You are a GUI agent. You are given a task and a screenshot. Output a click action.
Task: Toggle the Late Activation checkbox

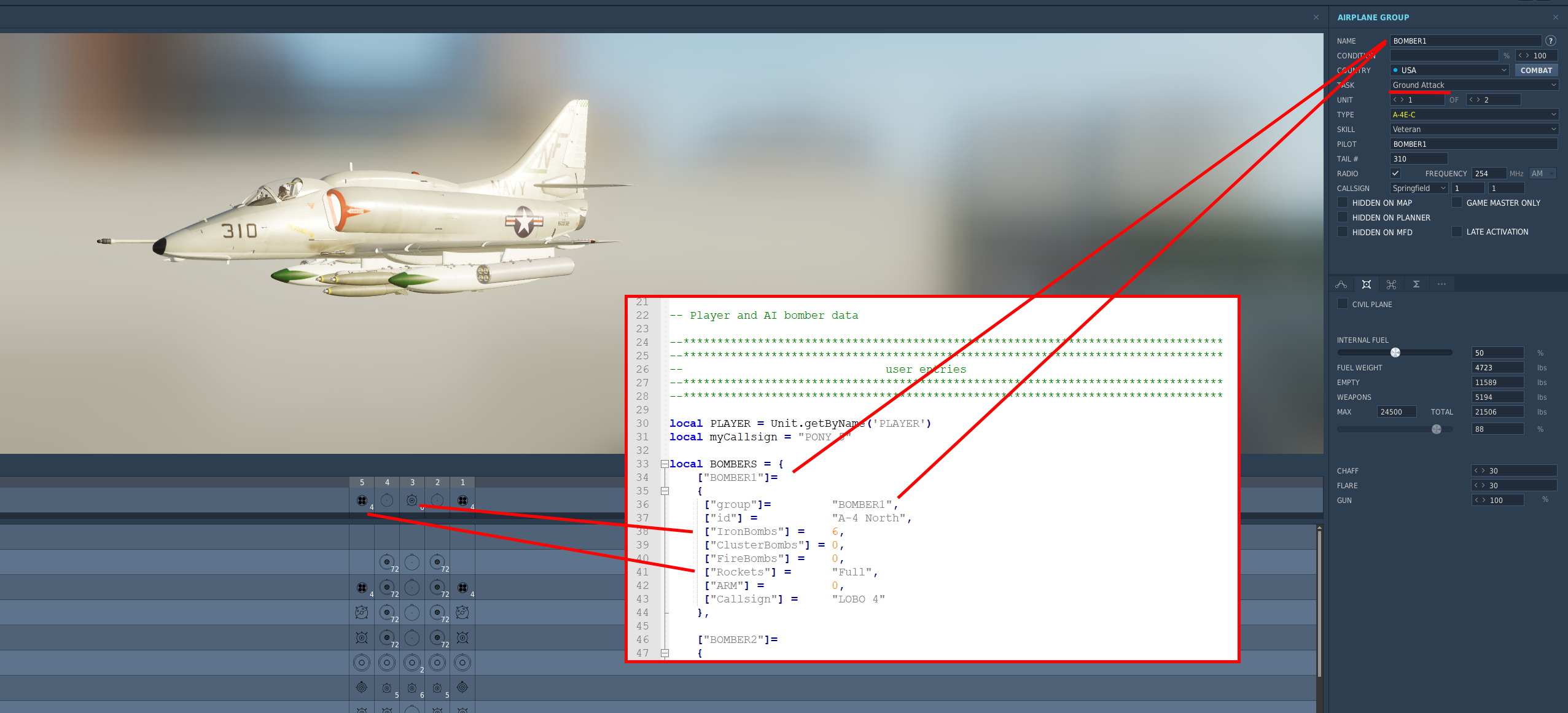[x=1457, y=232]
